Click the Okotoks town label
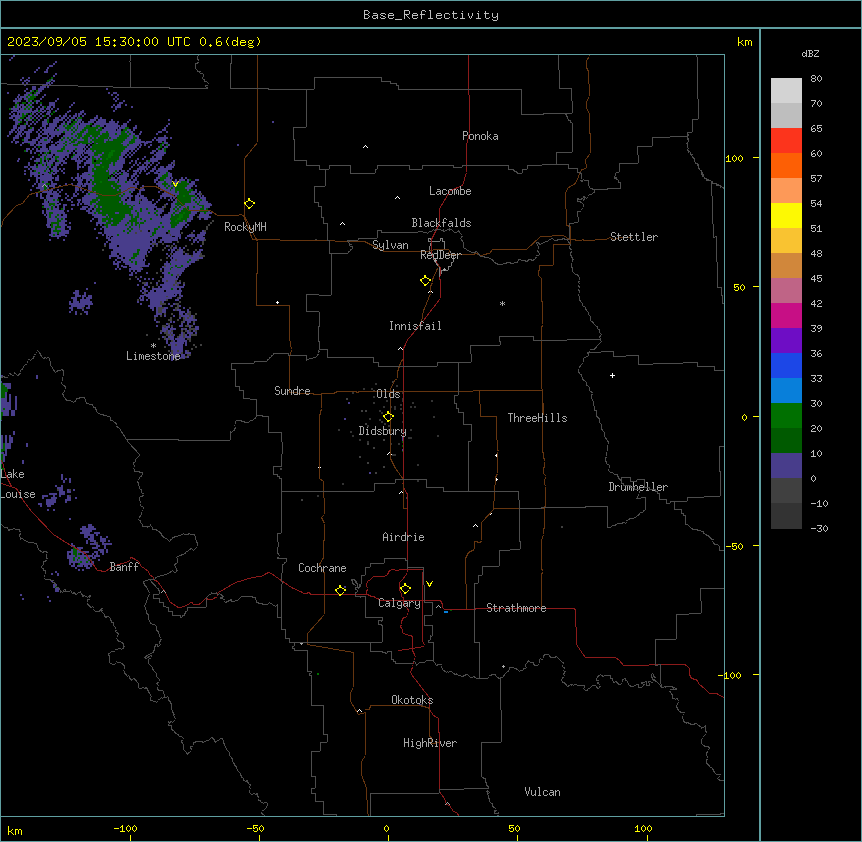Image resolution: width=862 pixels, height=842 pixels. 412,700
